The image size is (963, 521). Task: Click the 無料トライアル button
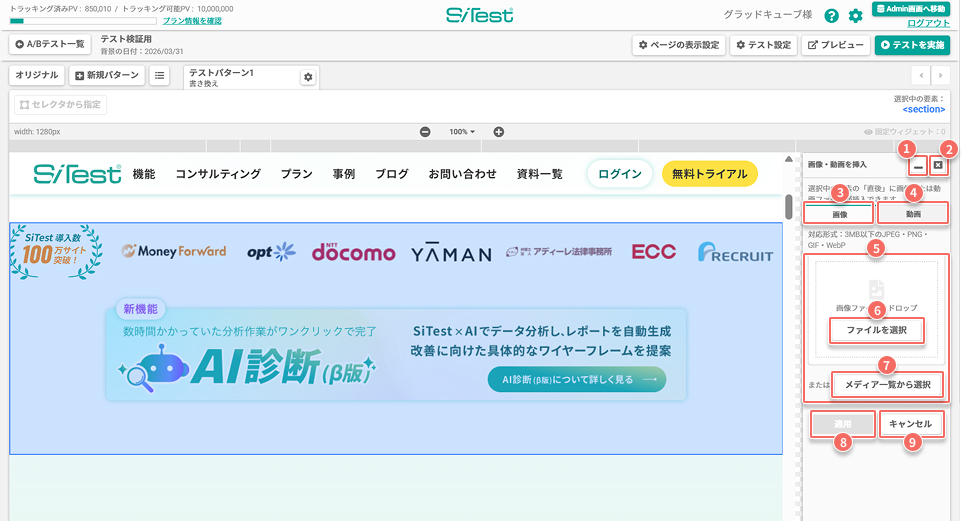[709, 174]
